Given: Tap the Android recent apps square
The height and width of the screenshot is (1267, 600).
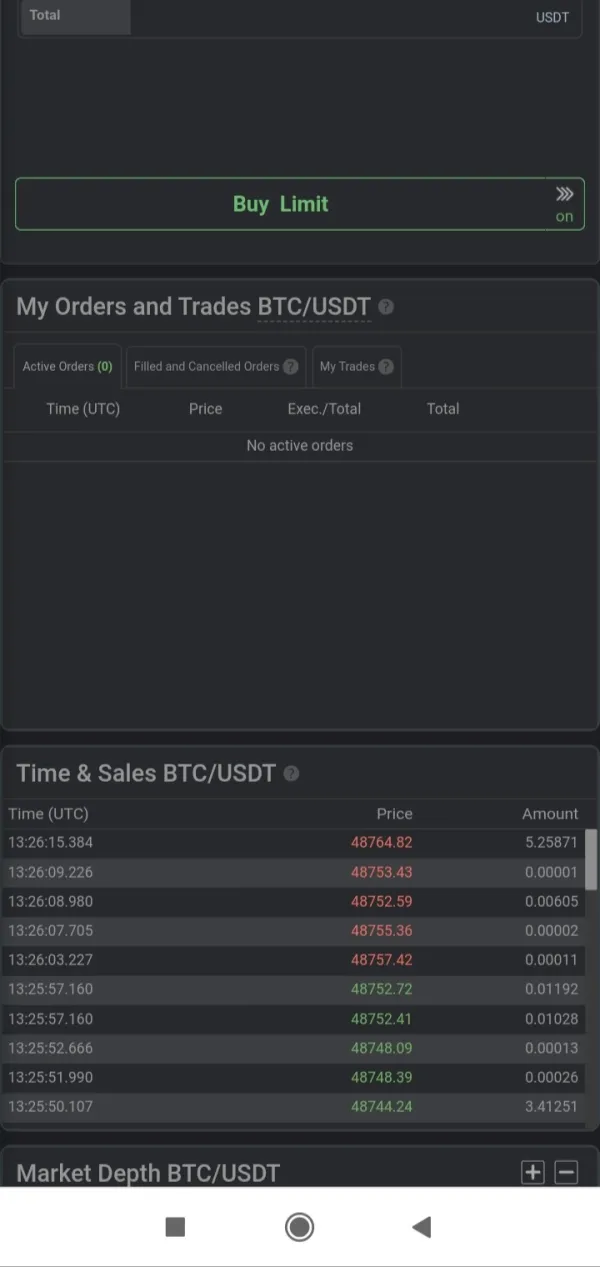Looking at the screenshot, I should click(x=175, y=1227).
